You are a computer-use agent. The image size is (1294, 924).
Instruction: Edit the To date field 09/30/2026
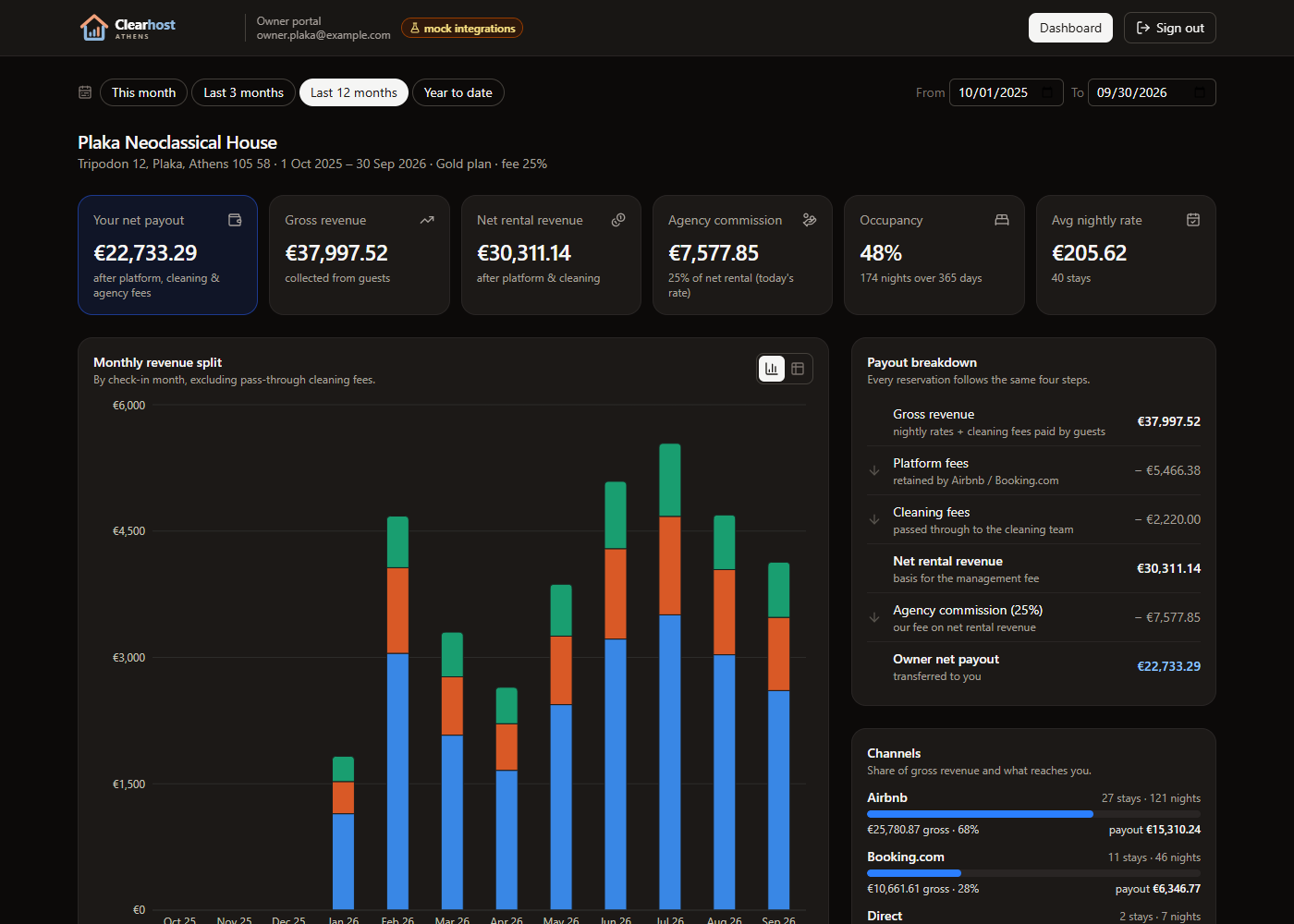click(1152, 92)
